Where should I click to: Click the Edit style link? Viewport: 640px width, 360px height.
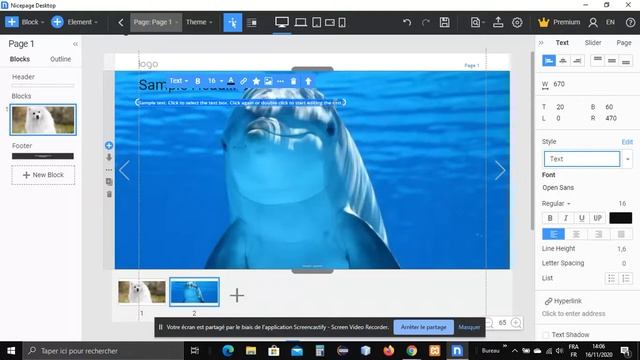pos(627,142)
